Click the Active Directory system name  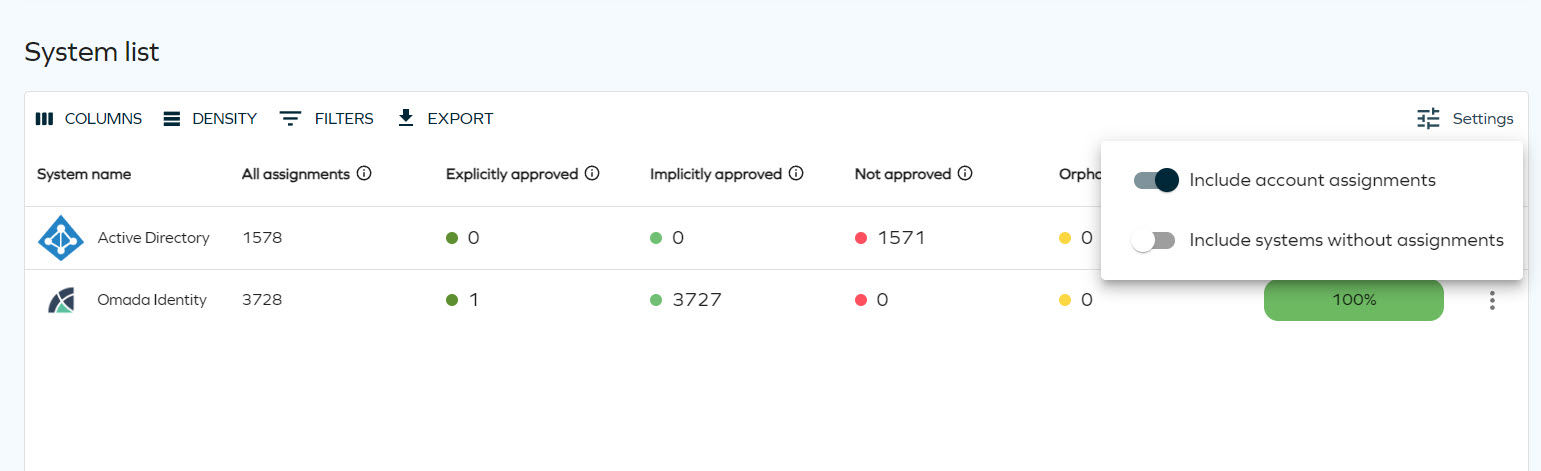(x=153, y=238)
